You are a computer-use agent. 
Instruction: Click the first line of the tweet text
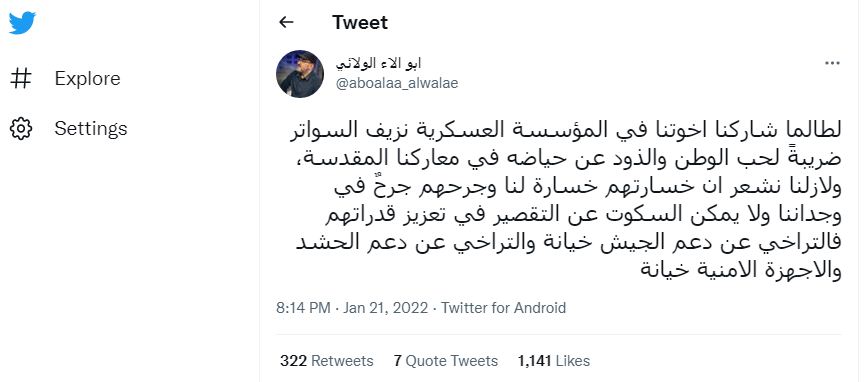[x=559, y=131]
